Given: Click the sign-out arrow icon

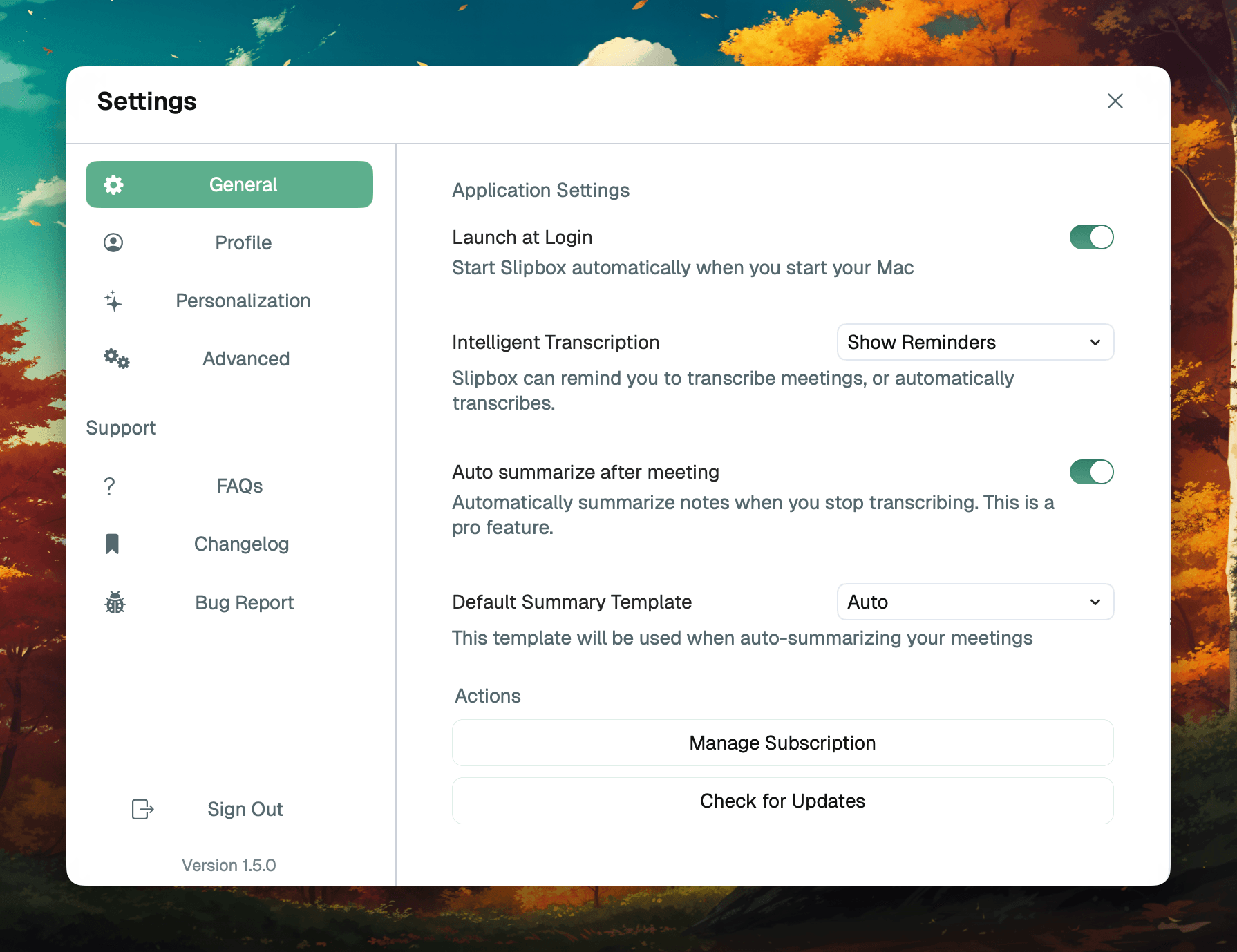Looking at the screenshot, I should 142,809.
